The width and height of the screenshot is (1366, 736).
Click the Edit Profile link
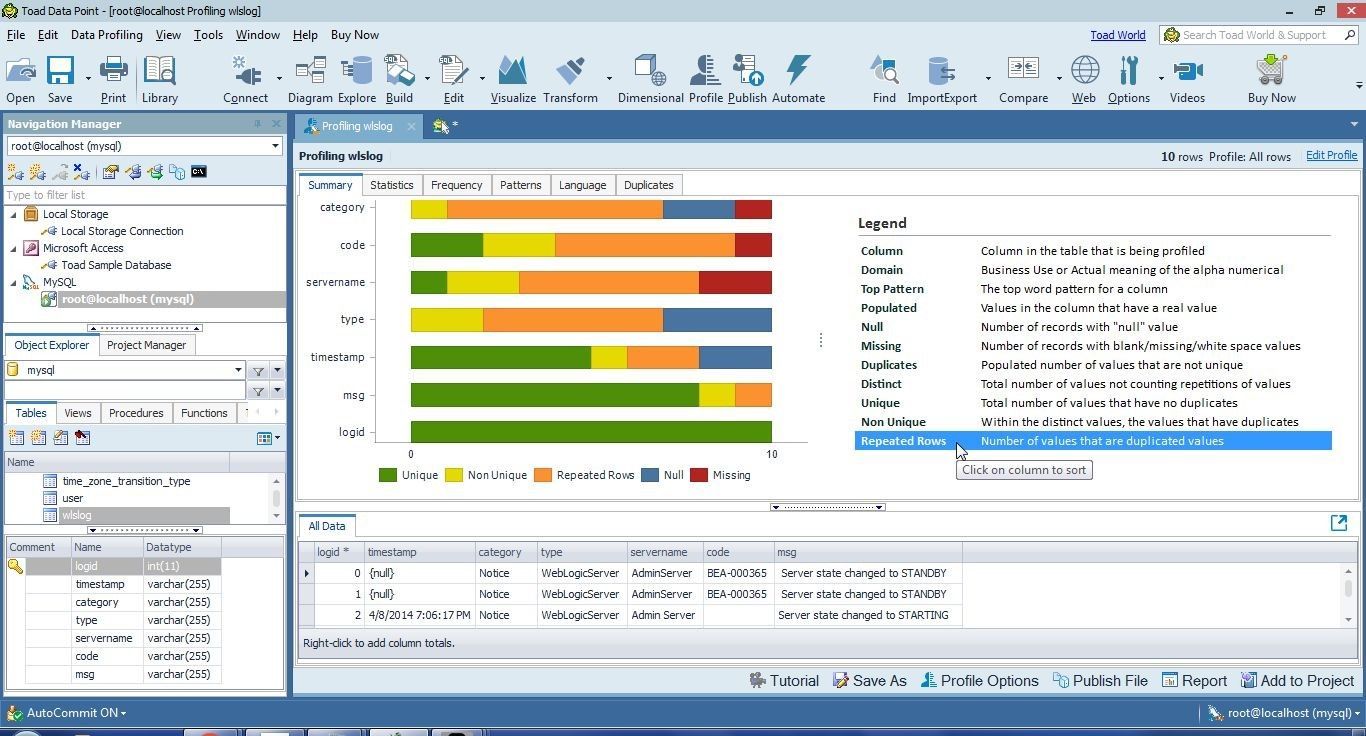1331,156
